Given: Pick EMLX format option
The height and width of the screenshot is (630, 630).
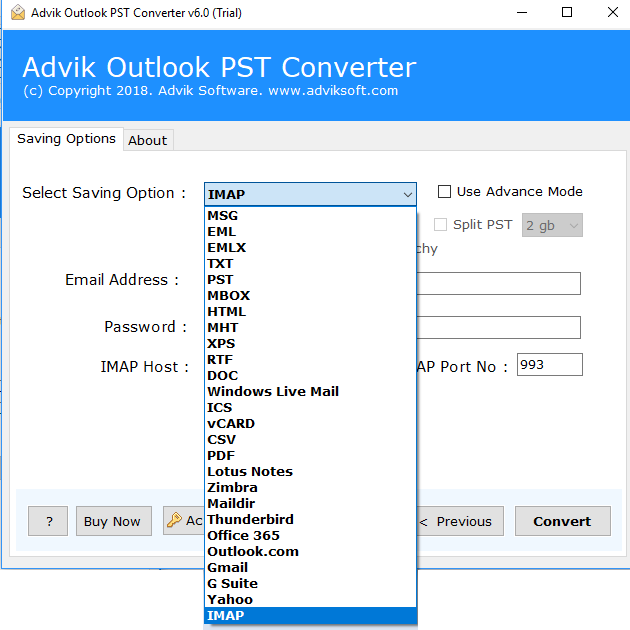Looking at the screenshot, I should [310, 248].
